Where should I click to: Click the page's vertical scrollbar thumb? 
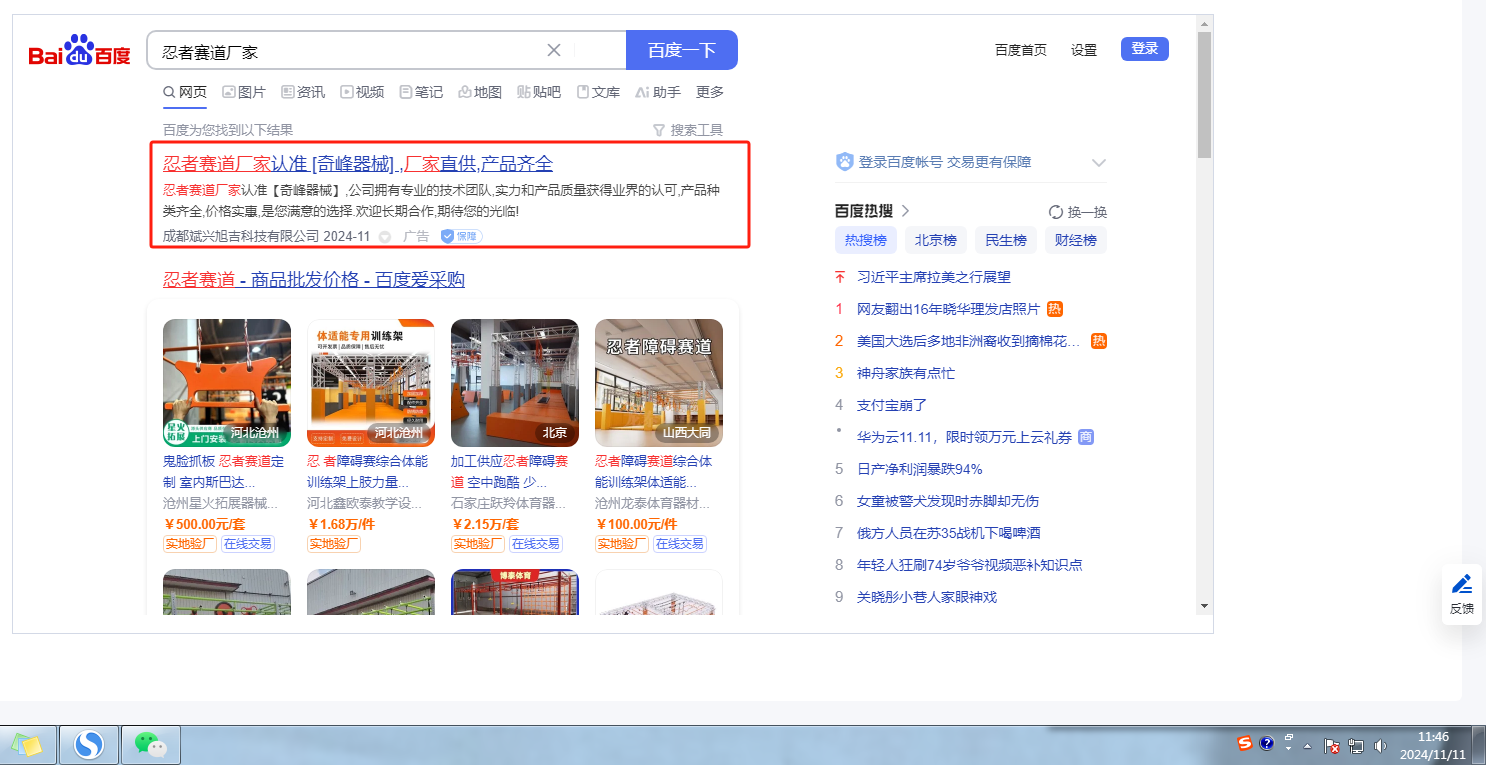tap(1204, 95)
